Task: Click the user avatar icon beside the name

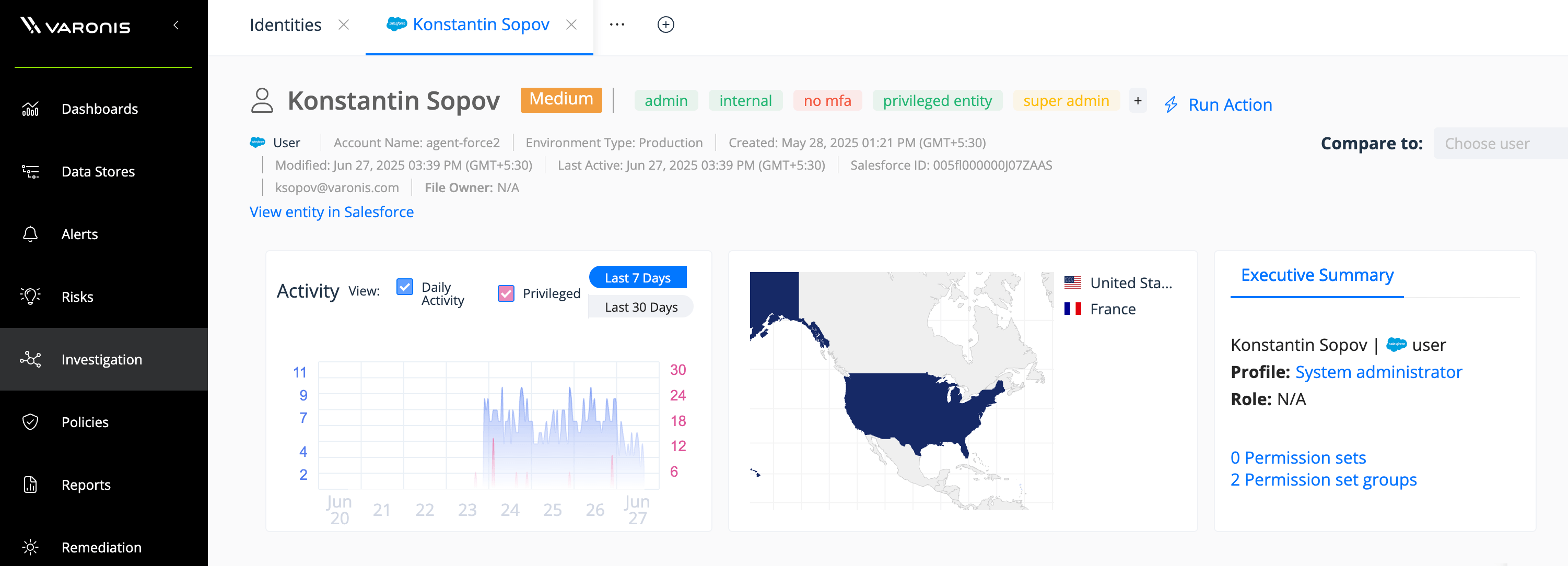Action: point(262,100)
